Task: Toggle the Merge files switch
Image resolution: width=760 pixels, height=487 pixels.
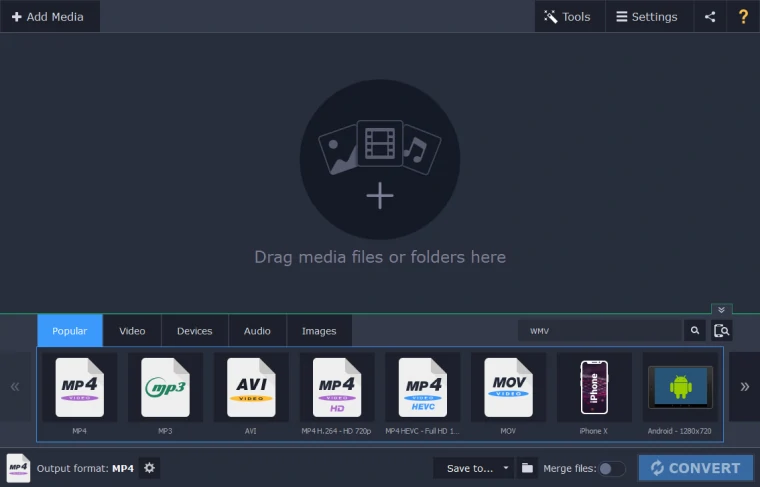Action: (x=612, y=469)
